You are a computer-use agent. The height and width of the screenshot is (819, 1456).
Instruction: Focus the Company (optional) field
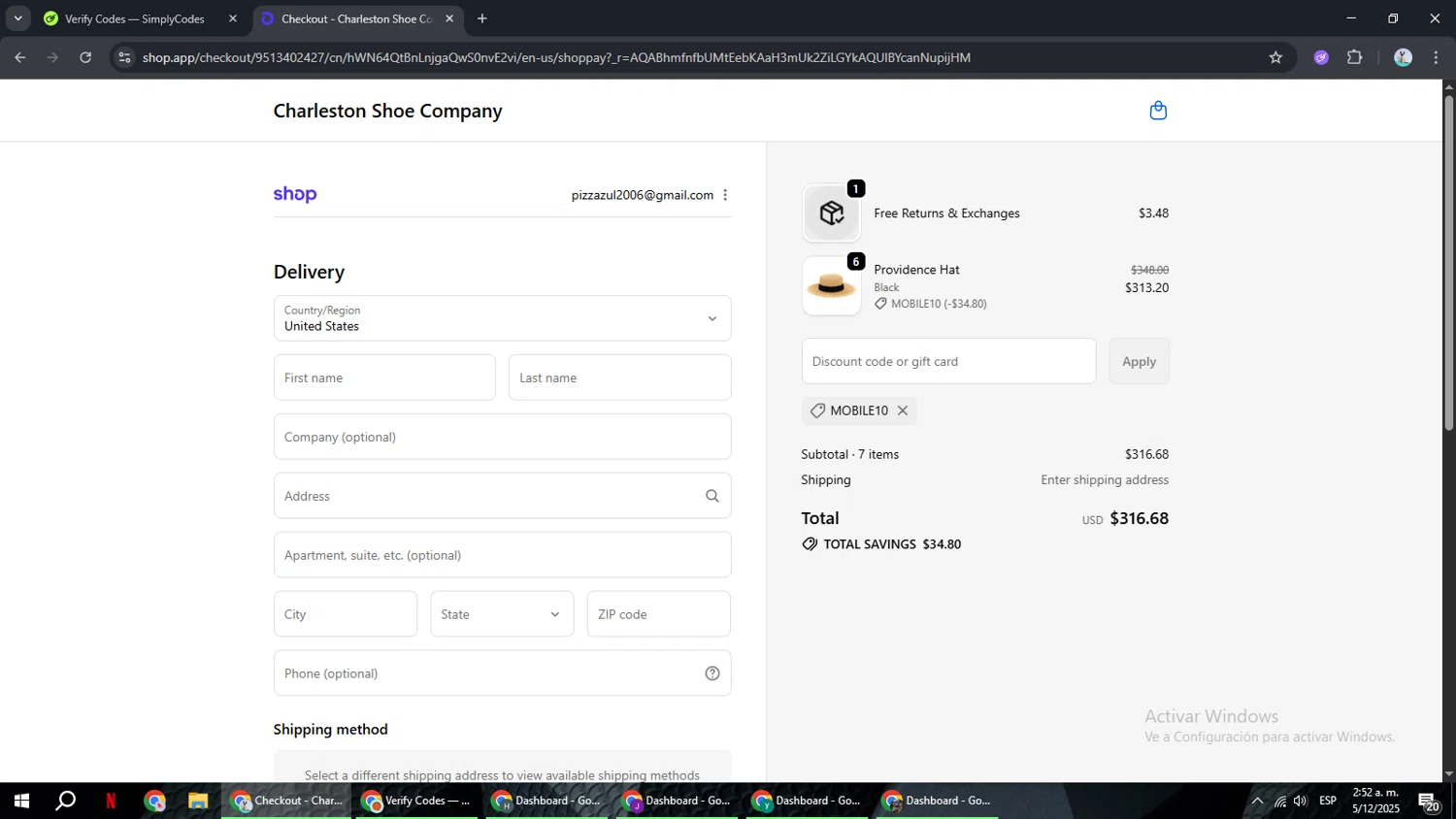(x=502, y=437)
